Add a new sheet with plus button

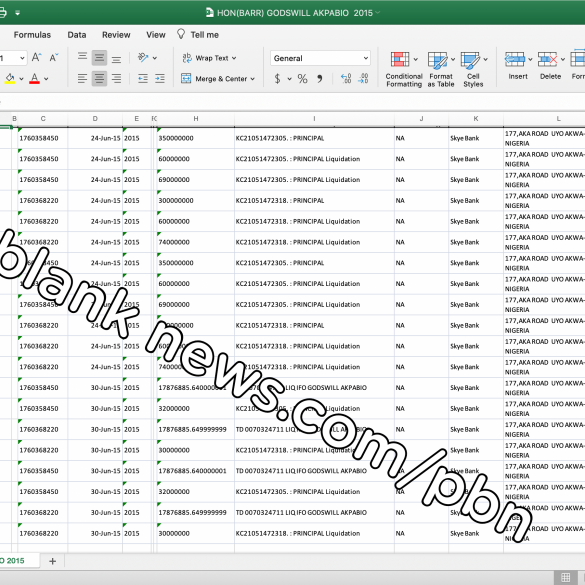click(x=53, y=561)
